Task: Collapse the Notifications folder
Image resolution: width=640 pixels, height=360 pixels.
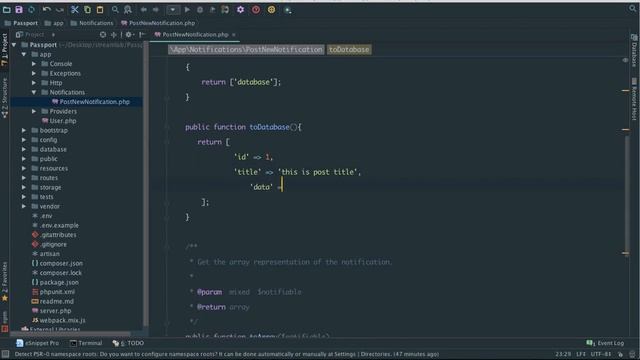Action: (x=34, y=93)
